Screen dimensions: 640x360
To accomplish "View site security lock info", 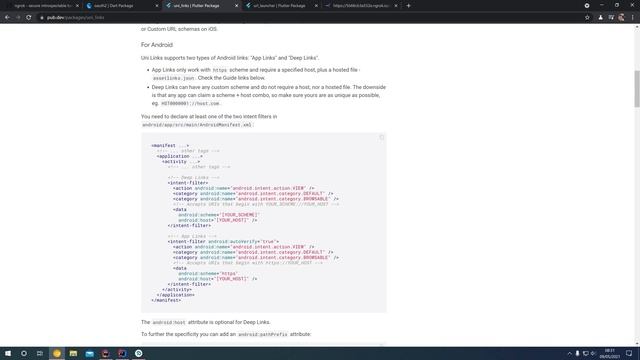I will click(x=42, y=18).
